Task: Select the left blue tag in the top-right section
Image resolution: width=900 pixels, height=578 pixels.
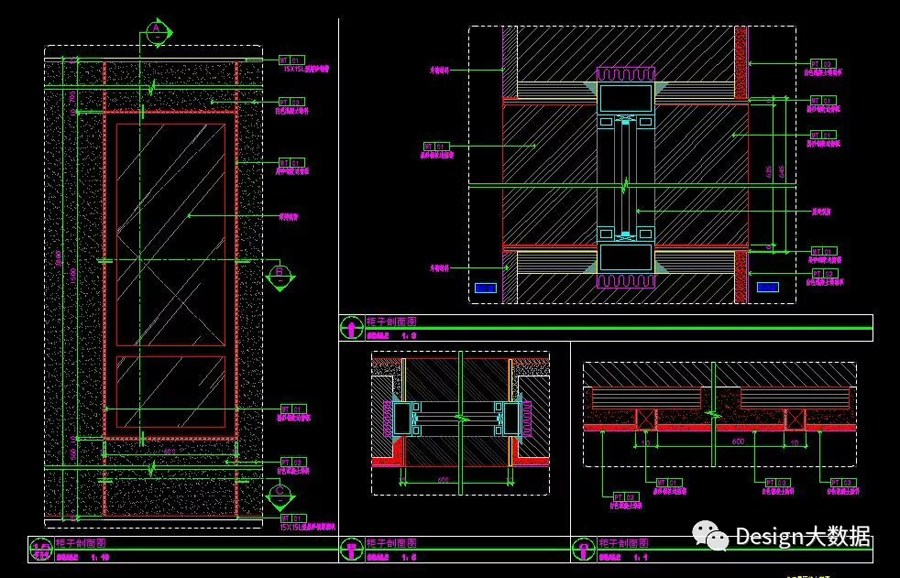Action: pos(485,288)
